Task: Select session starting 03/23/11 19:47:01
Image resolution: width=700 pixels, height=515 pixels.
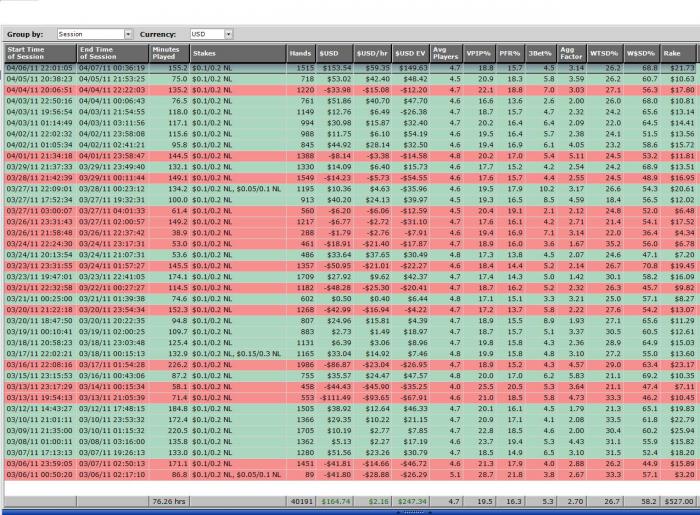Action: point(350,277)
